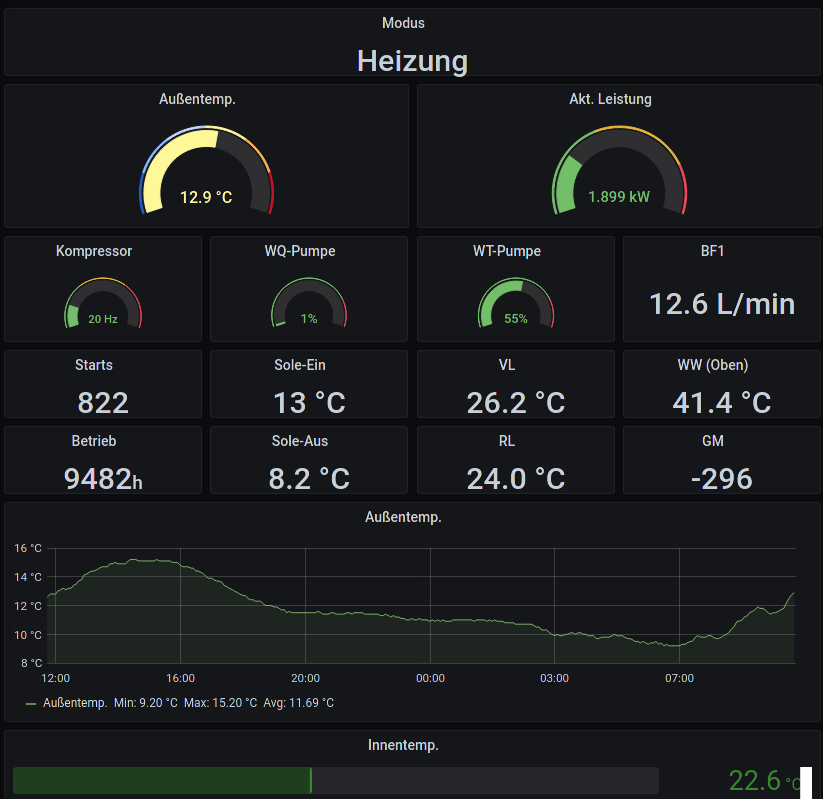This screenshot has height=799, width=823.
Task: Open the WQ-Pumpe panel title
Action: pos(300,251)
